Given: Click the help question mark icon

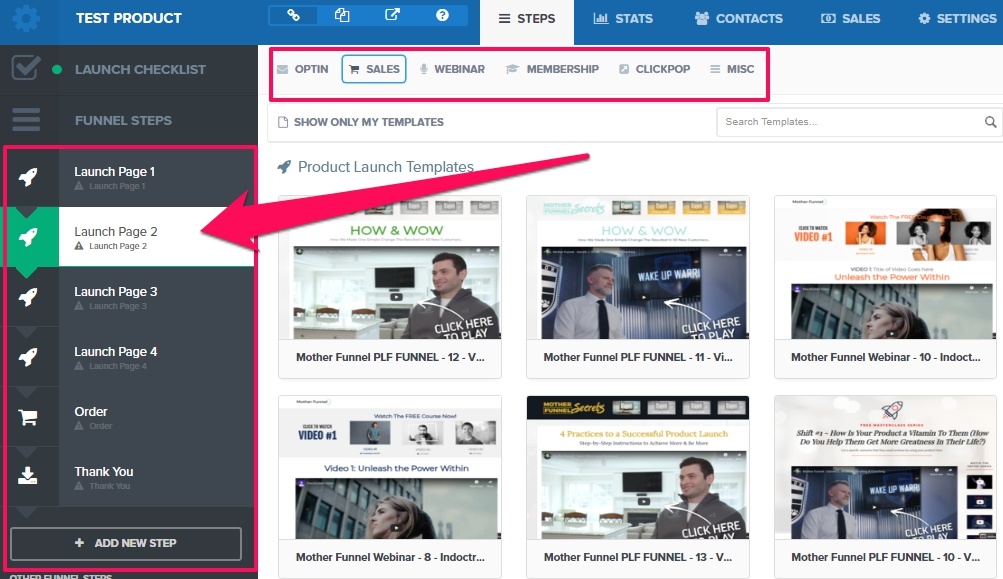Looking at the screenshot, I should click(x=442, y=15).
